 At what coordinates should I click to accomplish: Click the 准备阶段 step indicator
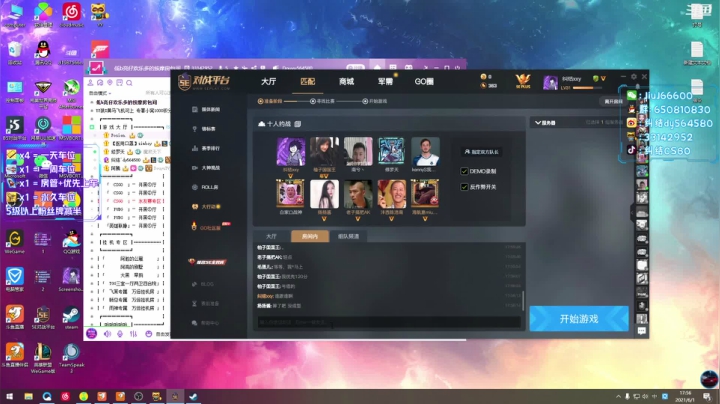coord(270,101)
